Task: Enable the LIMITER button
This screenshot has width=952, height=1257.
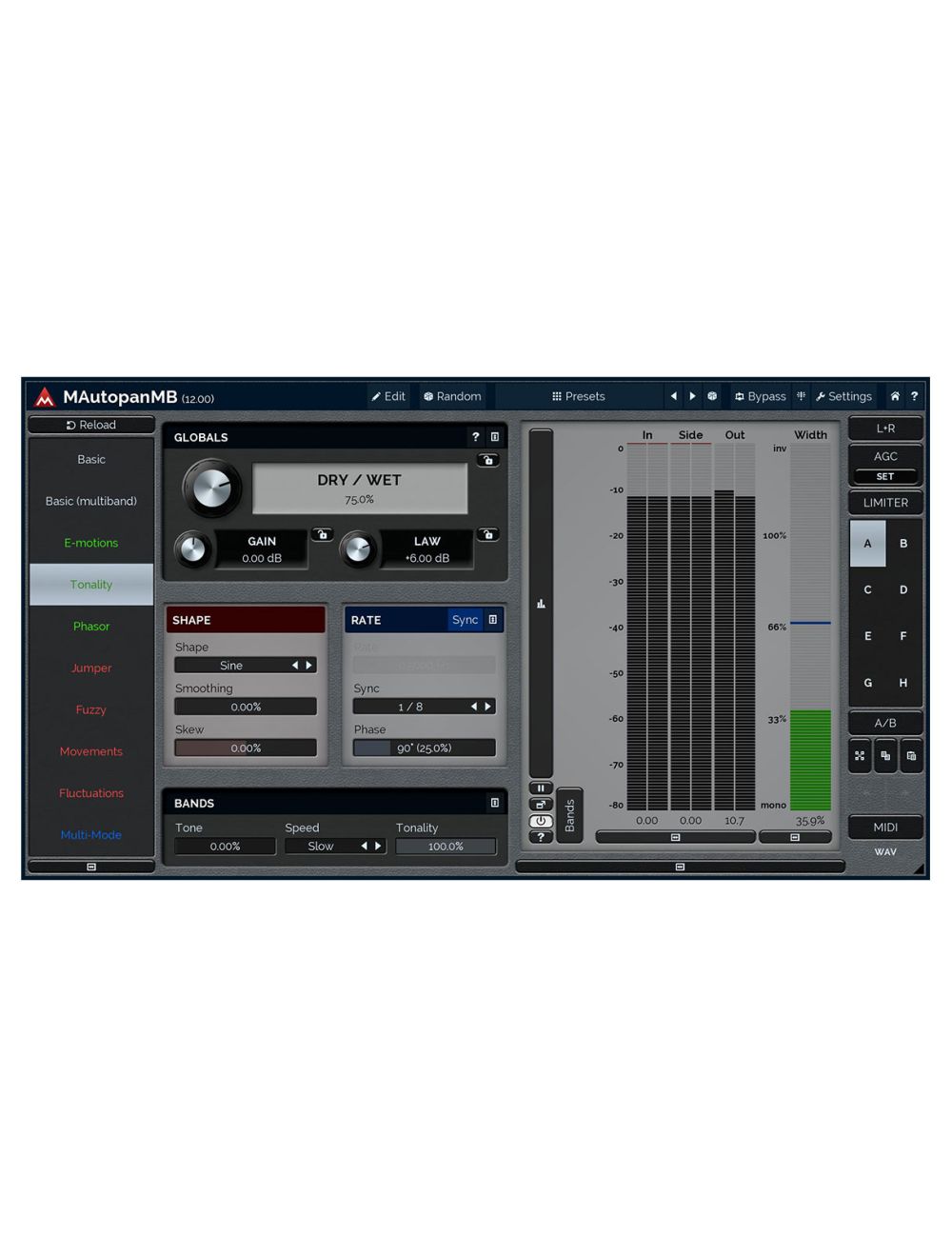Action: (x=885, y=503)
